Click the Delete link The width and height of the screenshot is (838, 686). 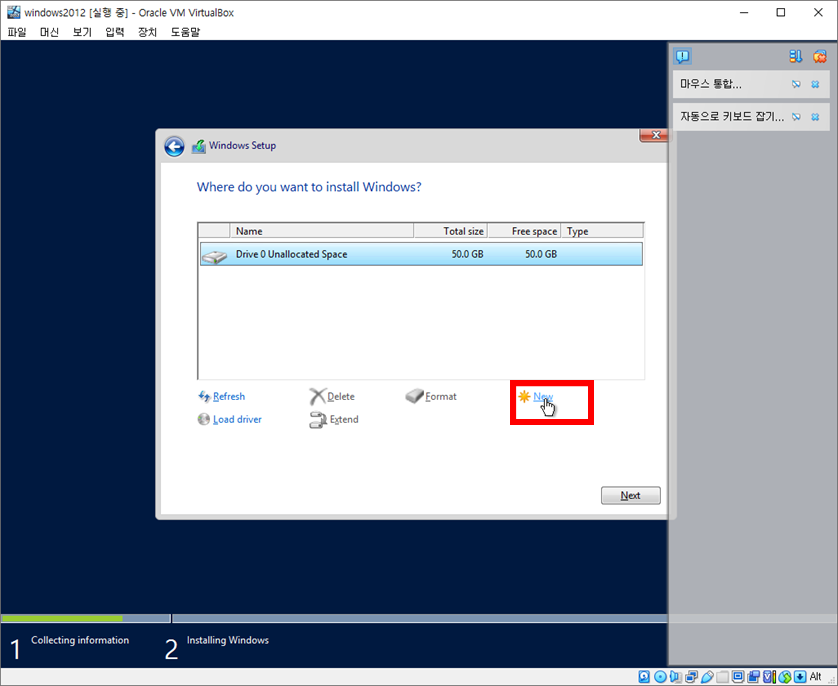click(341, 396)
